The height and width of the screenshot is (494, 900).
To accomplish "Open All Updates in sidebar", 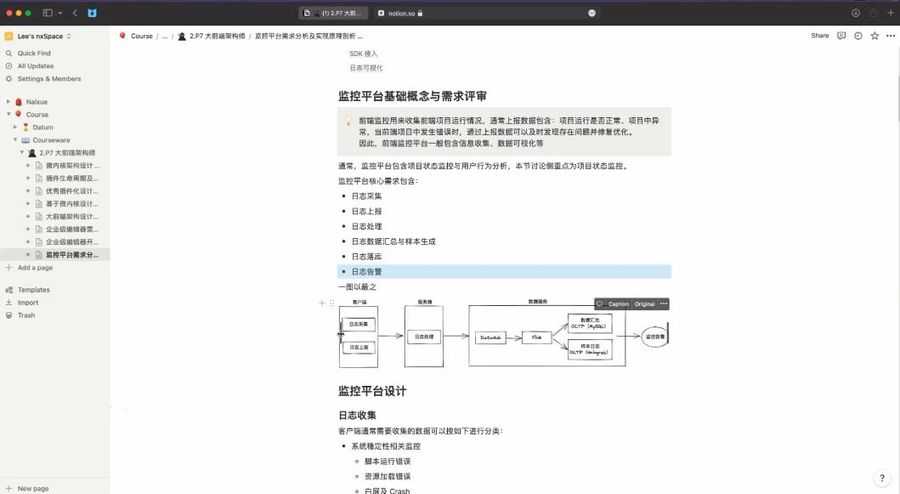I will coord(36,66).
